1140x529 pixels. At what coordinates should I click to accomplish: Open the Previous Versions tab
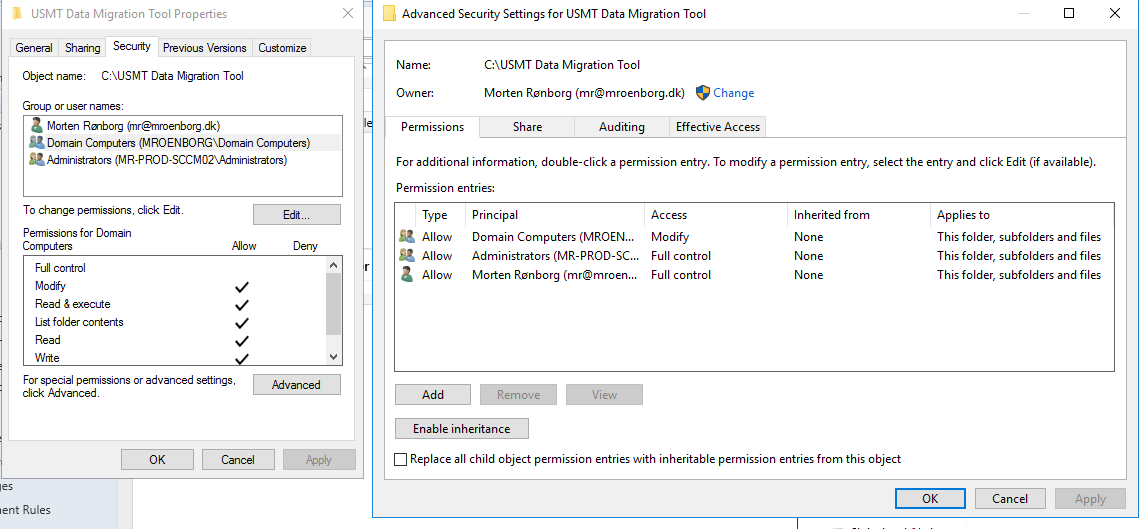[204, 48]
